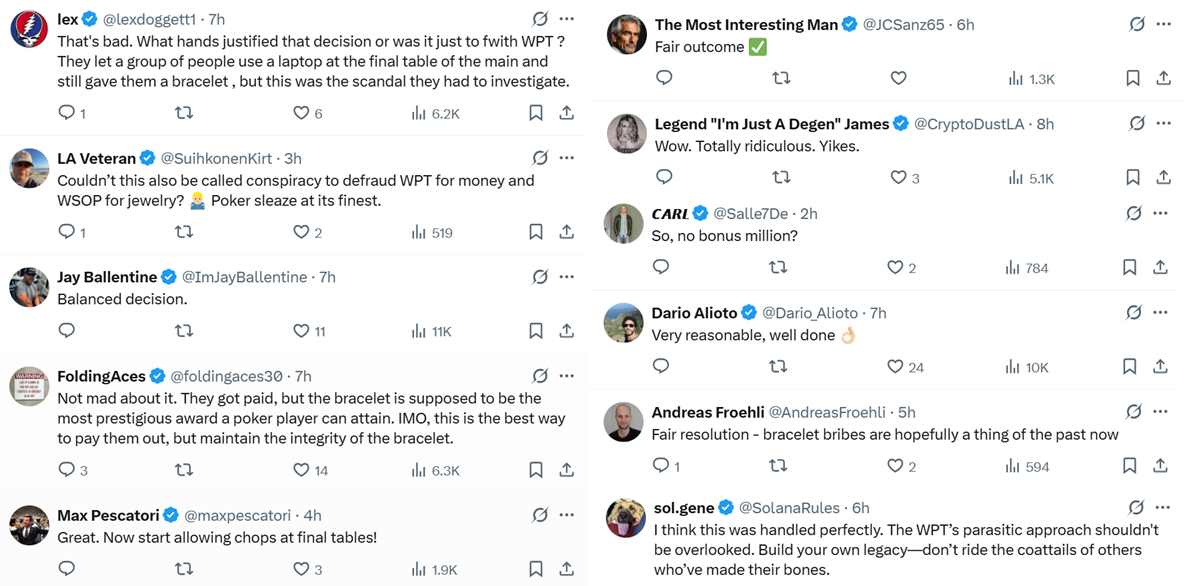The width and height of the screenshot is (1184, 586).
Task: Bookmark the FoldingAces tweet
Action: [x=536, y=469]
